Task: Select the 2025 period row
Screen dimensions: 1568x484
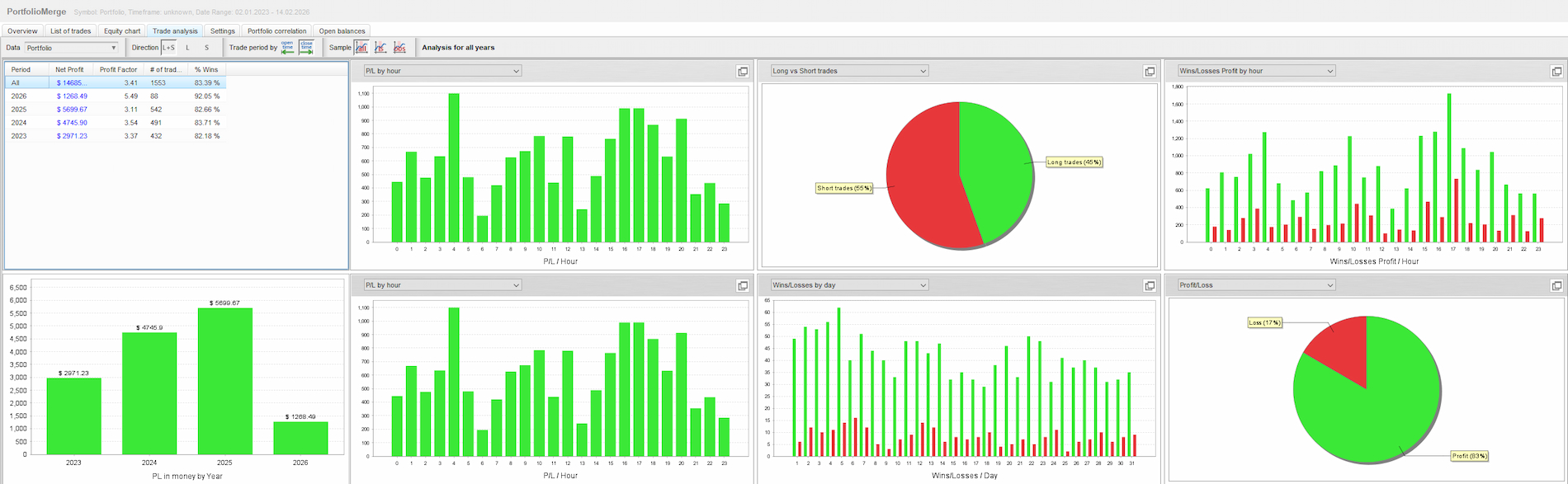Action: [x=116, y=109]
